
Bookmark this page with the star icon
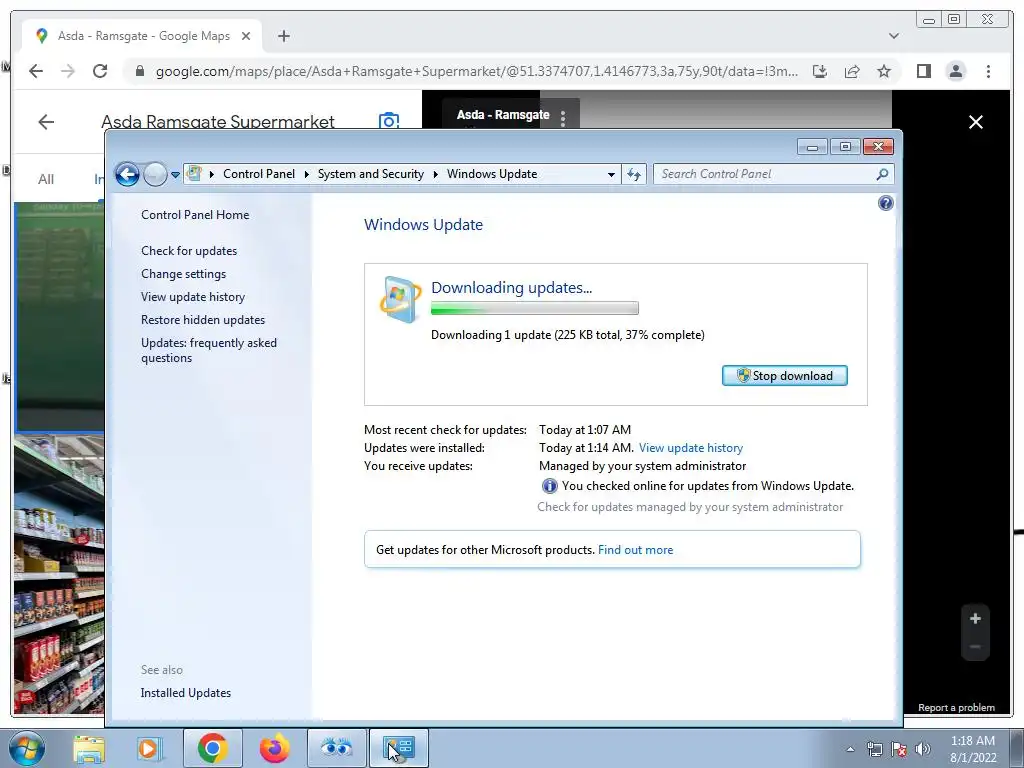pos(884,71)
